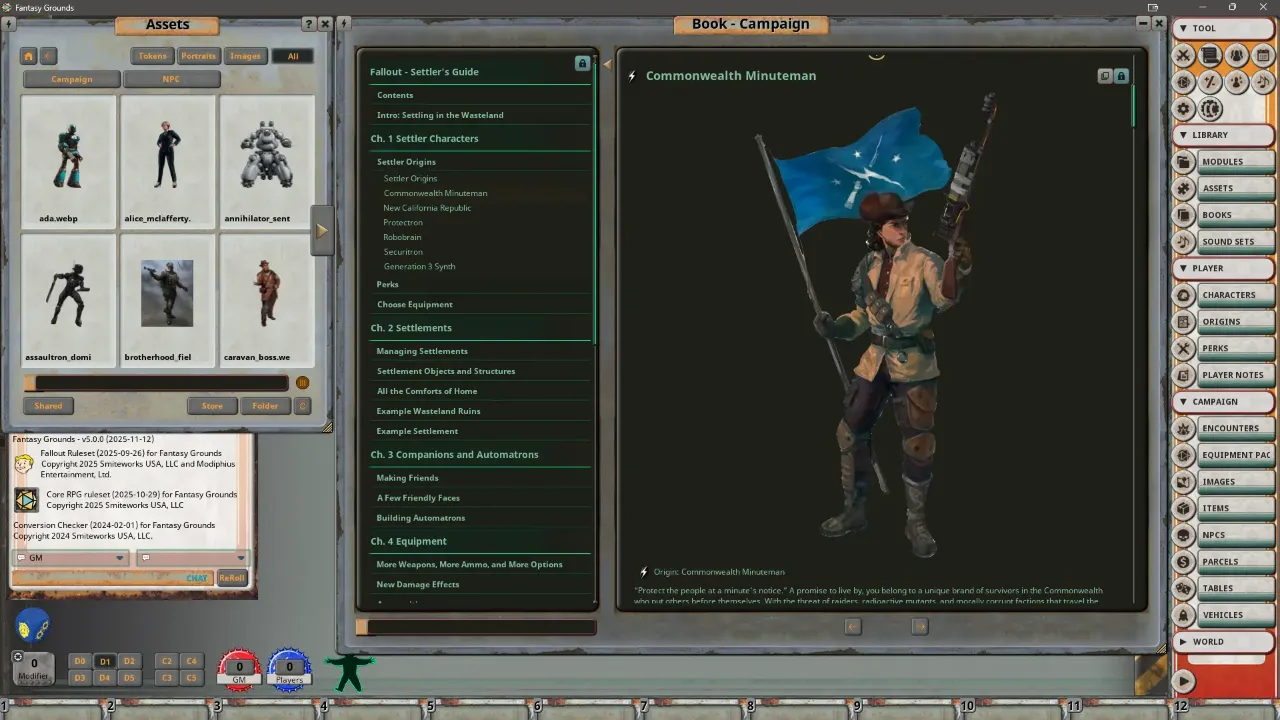Collapse the book index with orange arrow

click(606, 64)
